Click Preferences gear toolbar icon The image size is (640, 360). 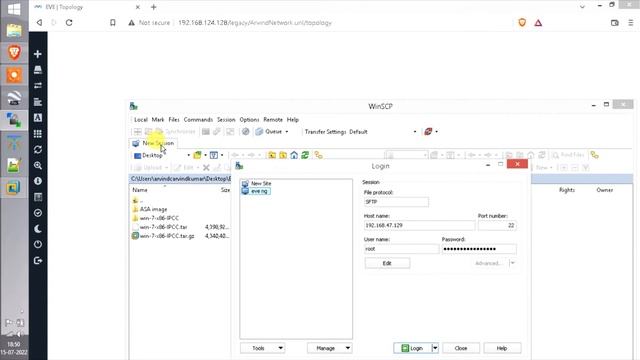245,131
